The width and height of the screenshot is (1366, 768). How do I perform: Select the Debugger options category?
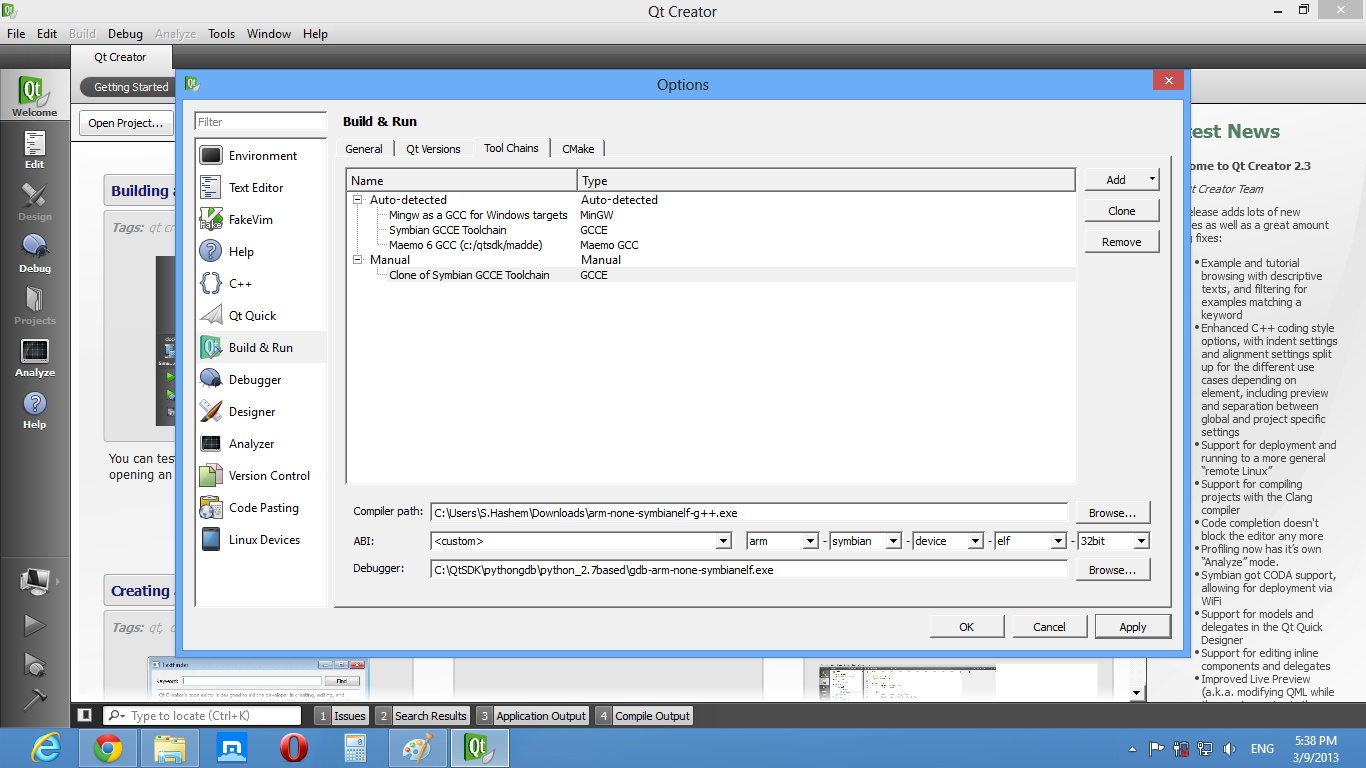point(255,380)
